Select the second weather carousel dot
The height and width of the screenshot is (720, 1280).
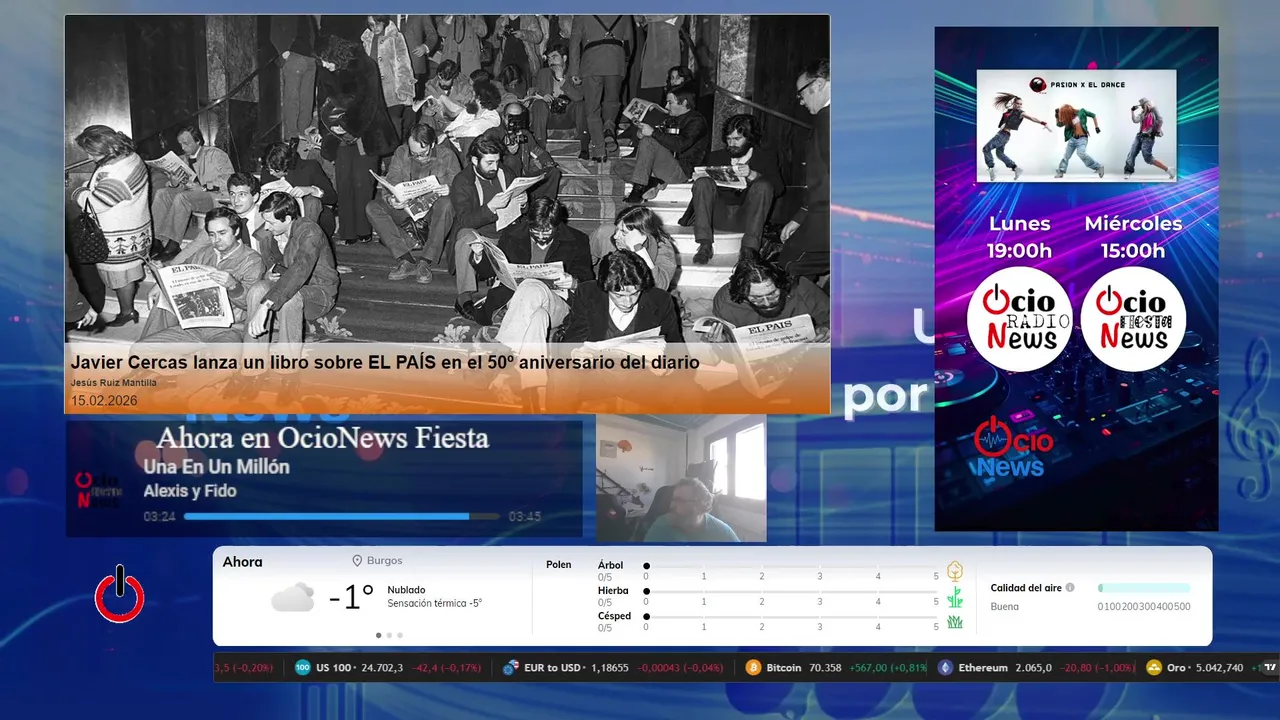click(389, 635)
